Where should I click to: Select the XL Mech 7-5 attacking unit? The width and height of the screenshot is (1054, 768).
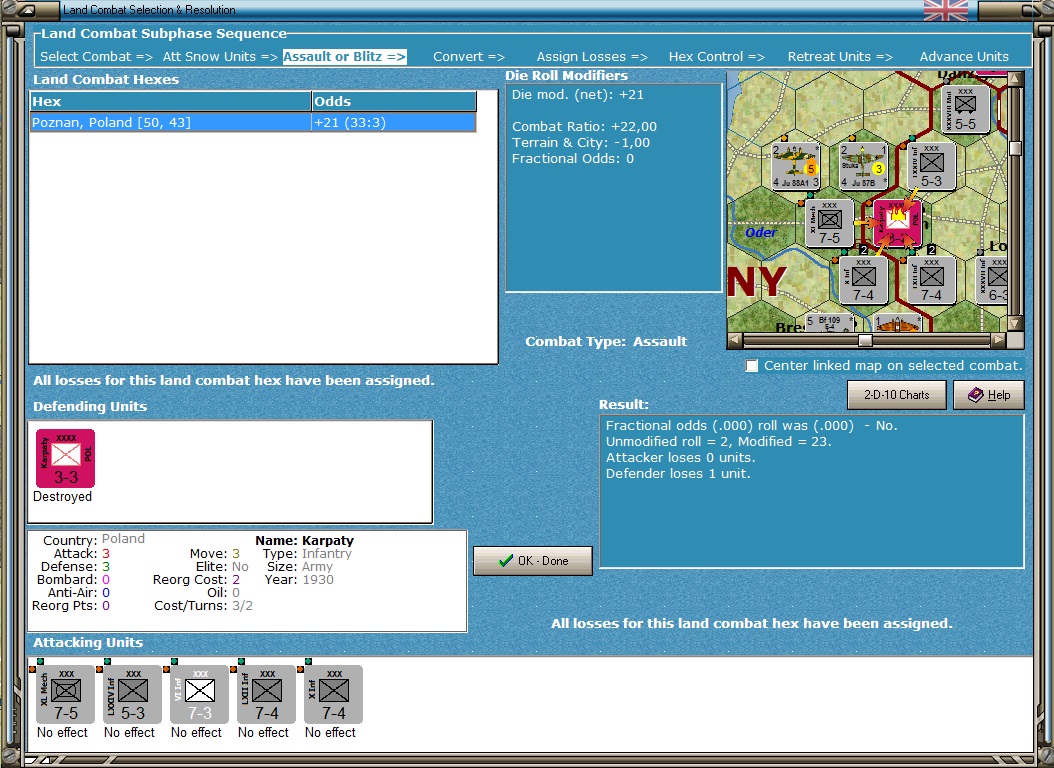65,695
